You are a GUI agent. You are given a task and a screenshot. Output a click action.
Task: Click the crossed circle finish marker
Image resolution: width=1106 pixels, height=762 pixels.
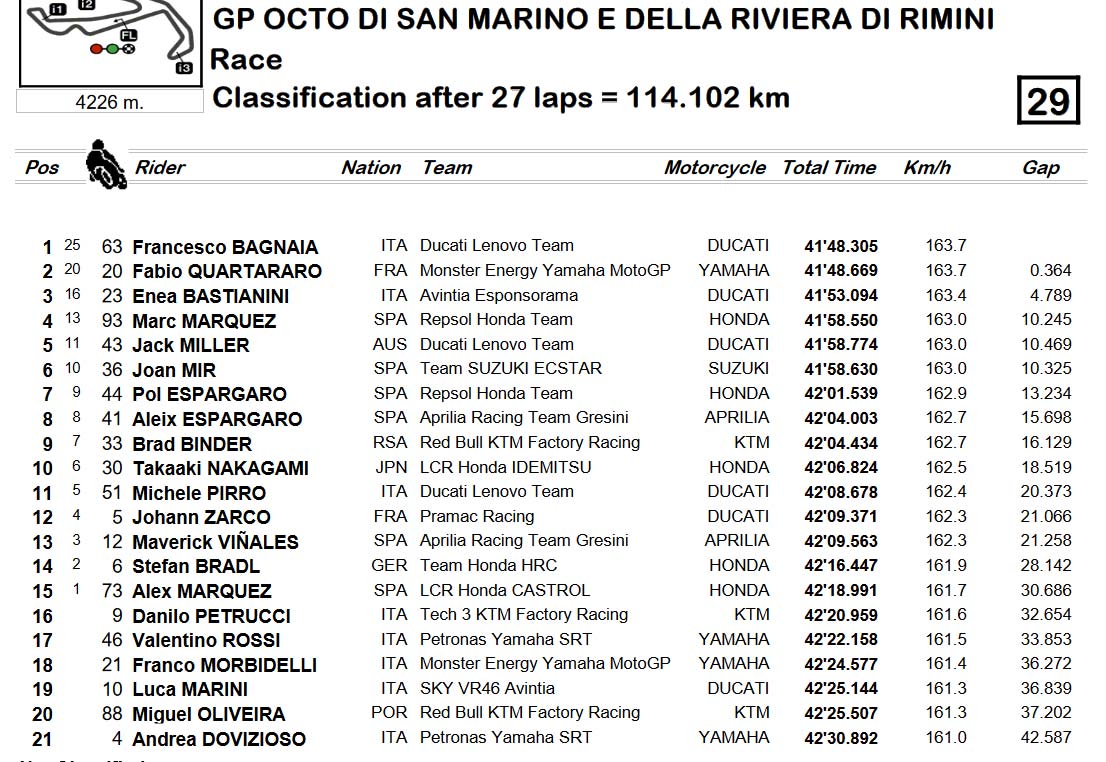(128, 49)
